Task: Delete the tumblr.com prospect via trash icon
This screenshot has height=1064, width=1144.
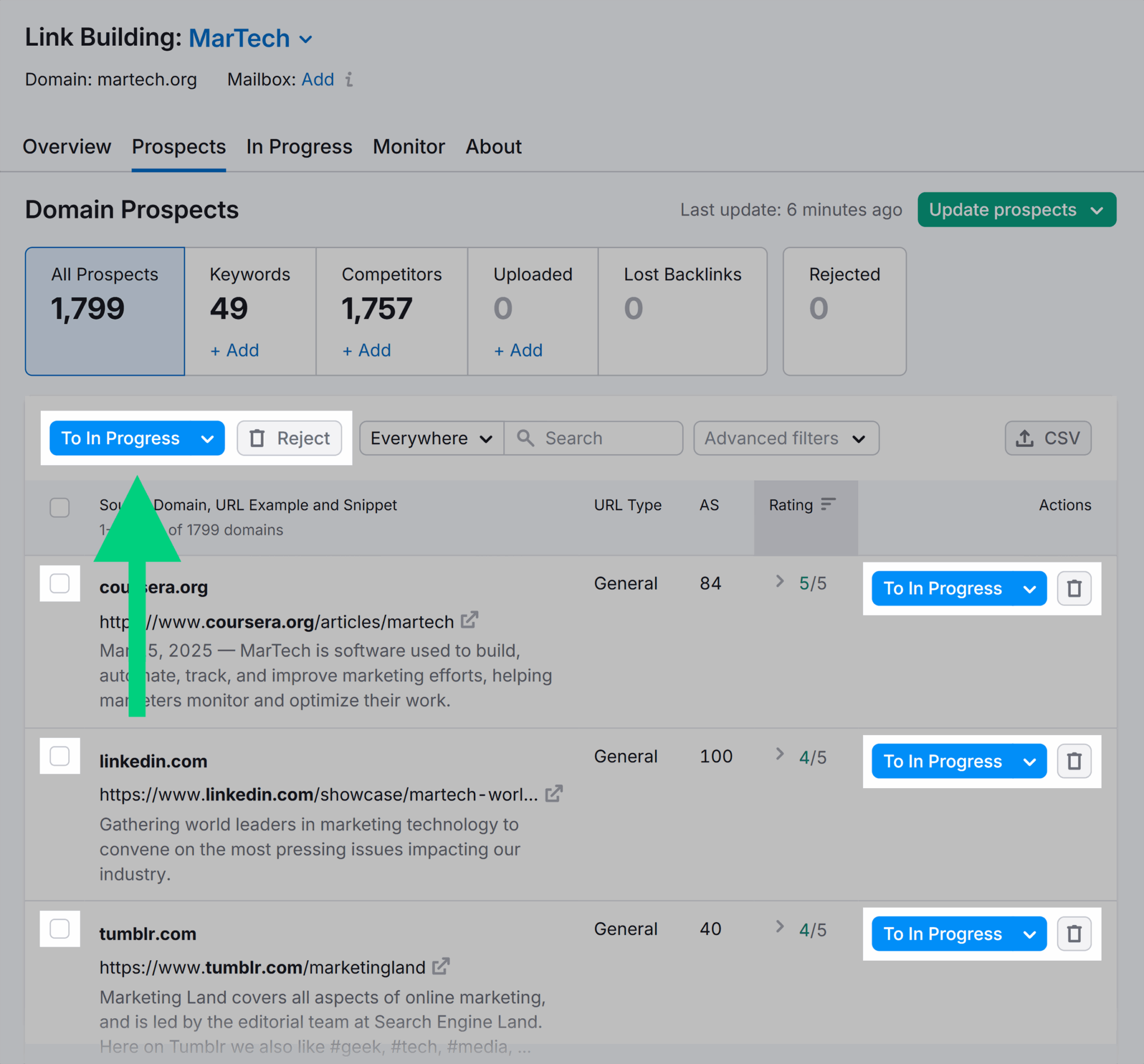Action: pyautogui.click(x=1074, y=934)
